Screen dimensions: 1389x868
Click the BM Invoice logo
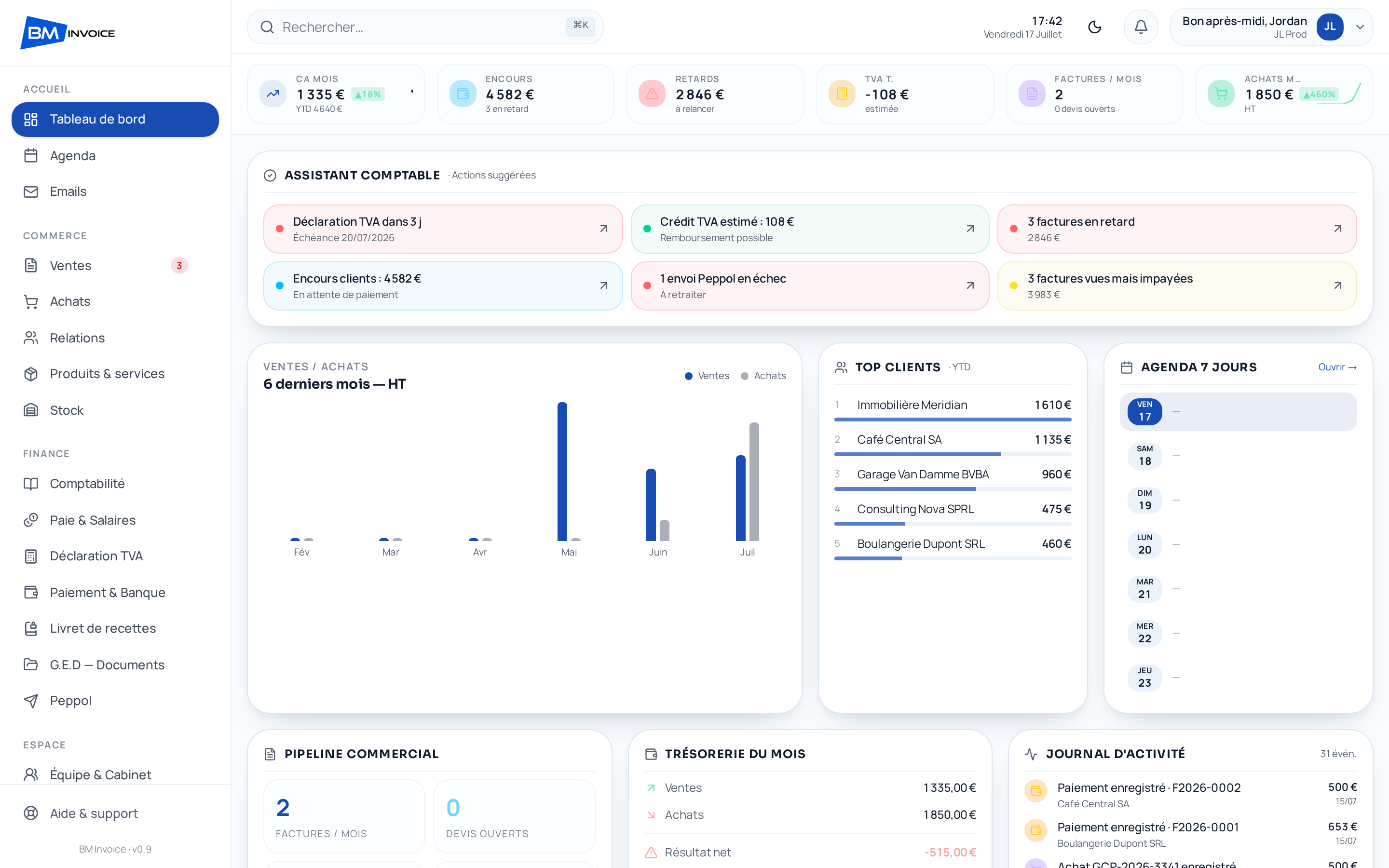[68, 33]
